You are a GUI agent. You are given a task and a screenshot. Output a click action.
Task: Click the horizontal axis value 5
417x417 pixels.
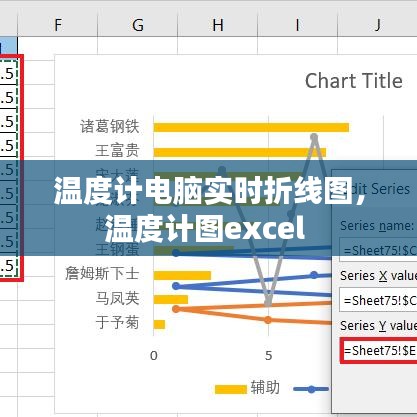[x=269, y=356]
